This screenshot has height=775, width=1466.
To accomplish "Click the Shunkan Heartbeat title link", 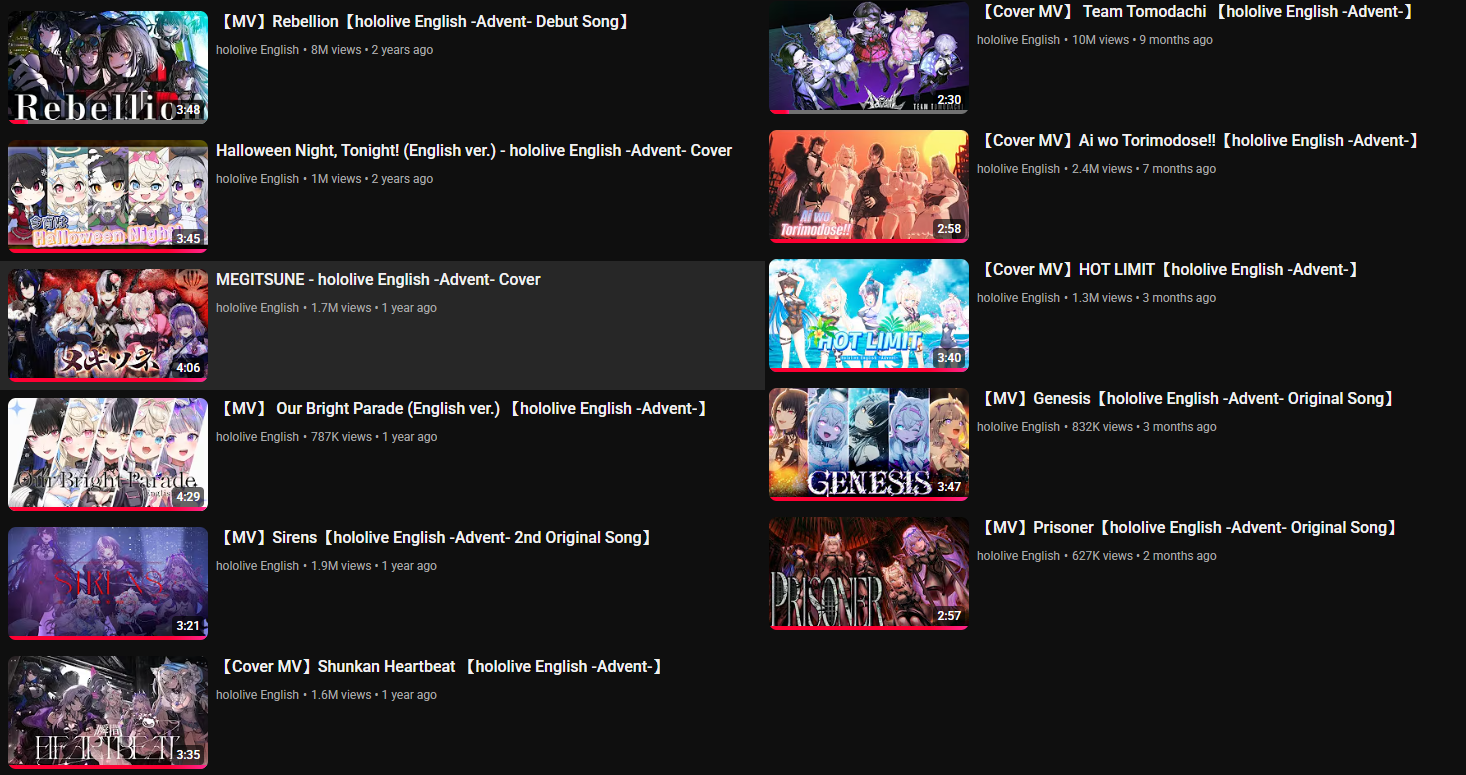I will coord(441,667).
